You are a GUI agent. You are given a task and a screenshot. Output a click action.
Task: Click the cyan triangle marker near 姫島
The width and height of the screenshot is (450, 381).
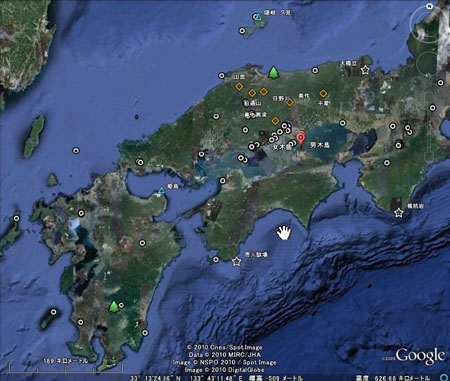(x=161, y=190)
